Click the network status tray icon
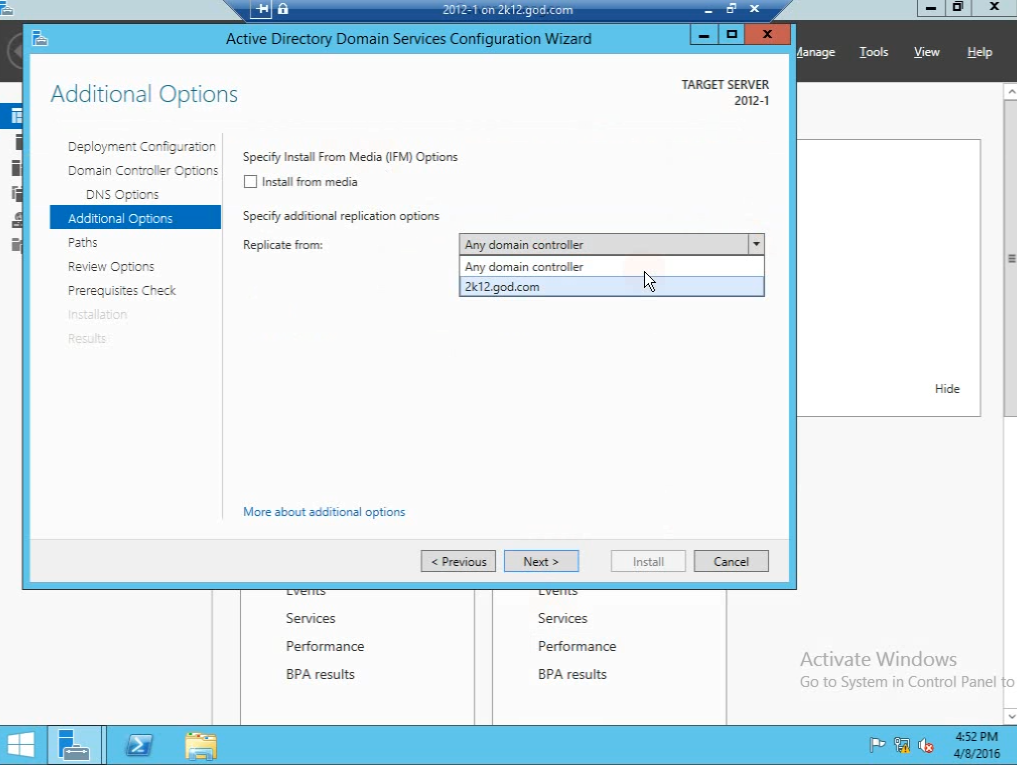 (902, 745)
